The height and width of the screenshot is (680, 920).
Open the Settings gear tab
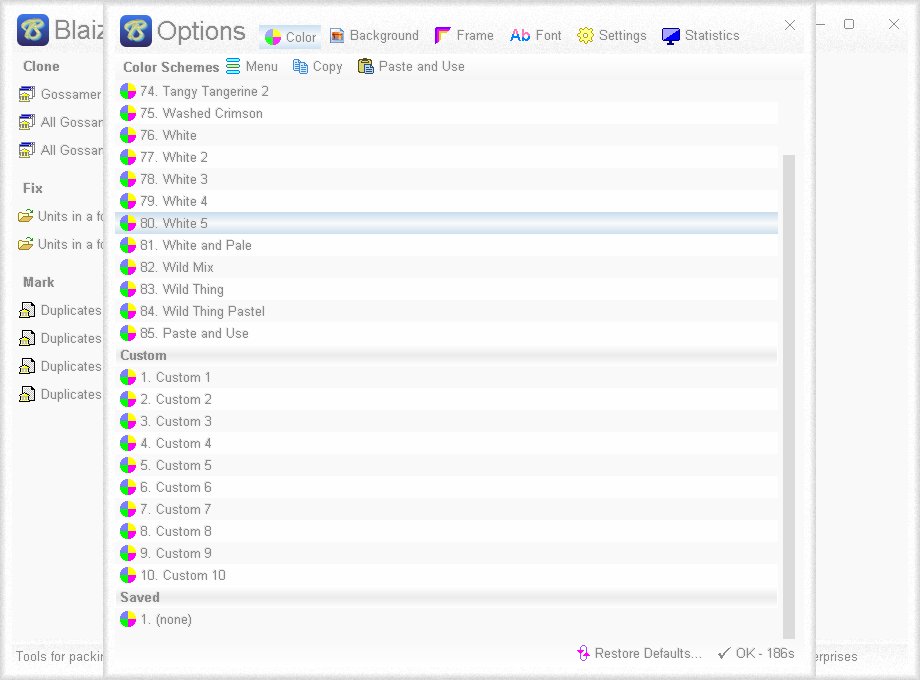coord(585,36)
